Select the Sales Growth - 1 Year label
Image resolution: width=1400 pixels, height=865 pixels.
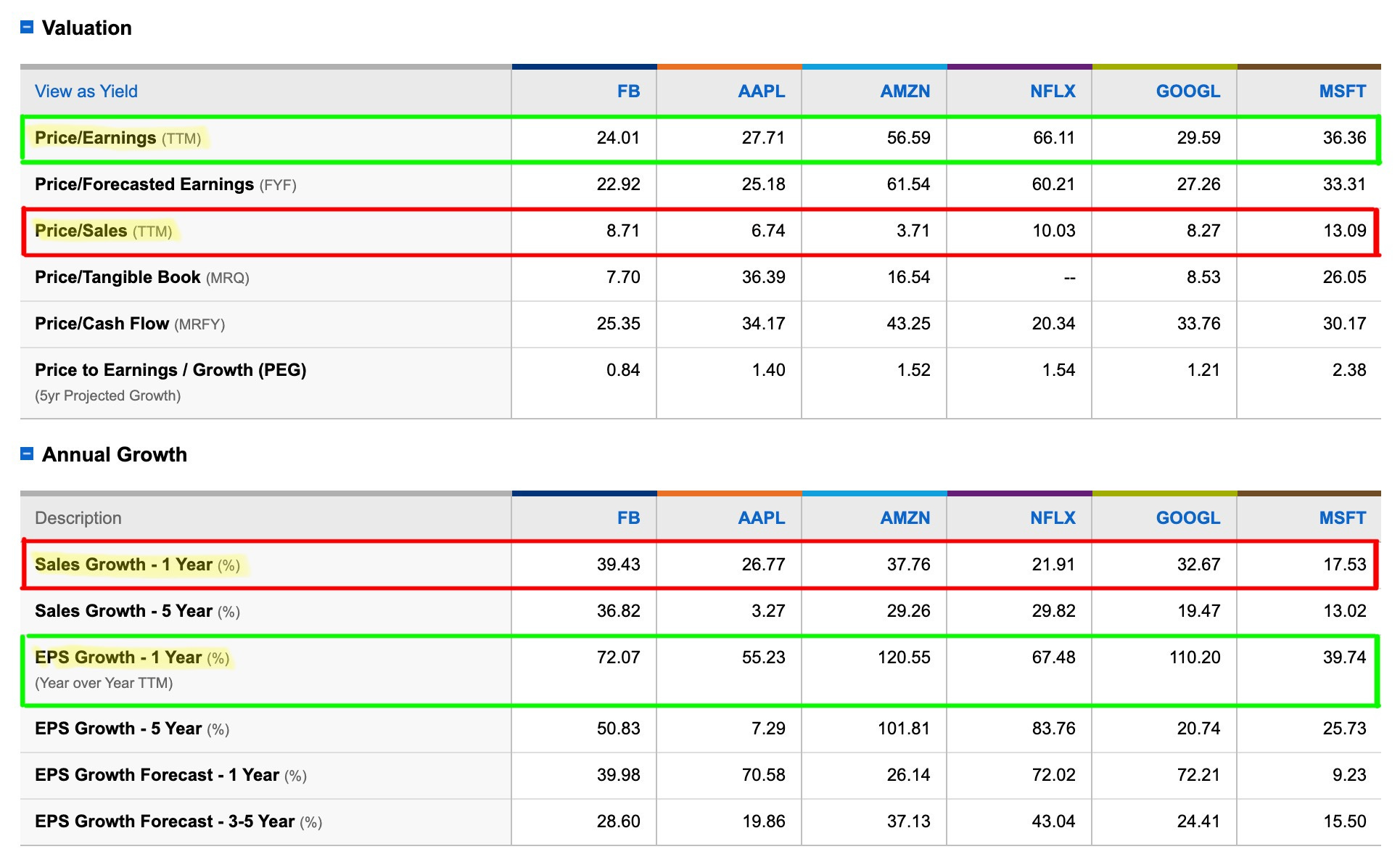[x=137, y=565]
